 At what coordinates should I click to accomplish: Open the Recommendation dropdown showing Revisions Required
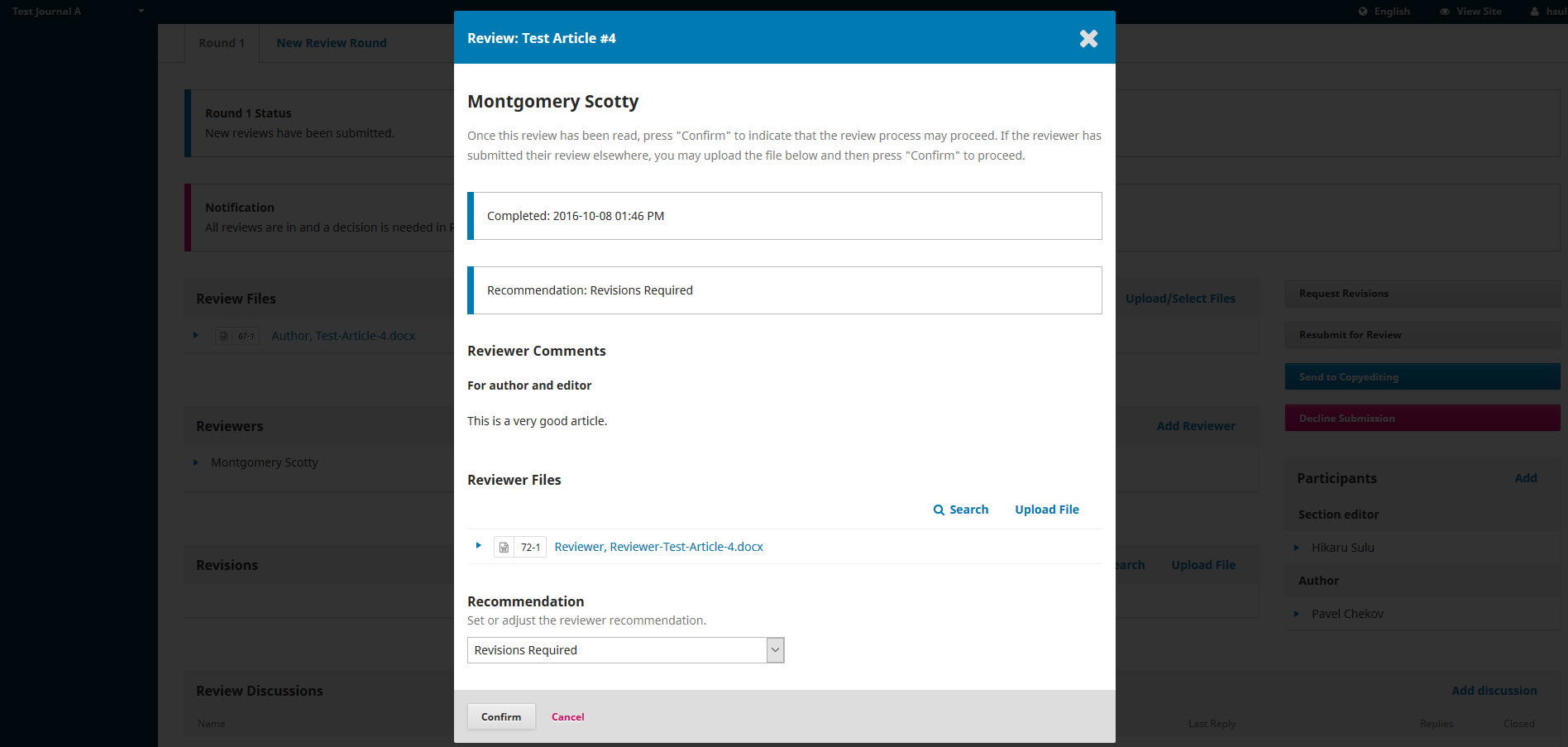pos(625,650)
